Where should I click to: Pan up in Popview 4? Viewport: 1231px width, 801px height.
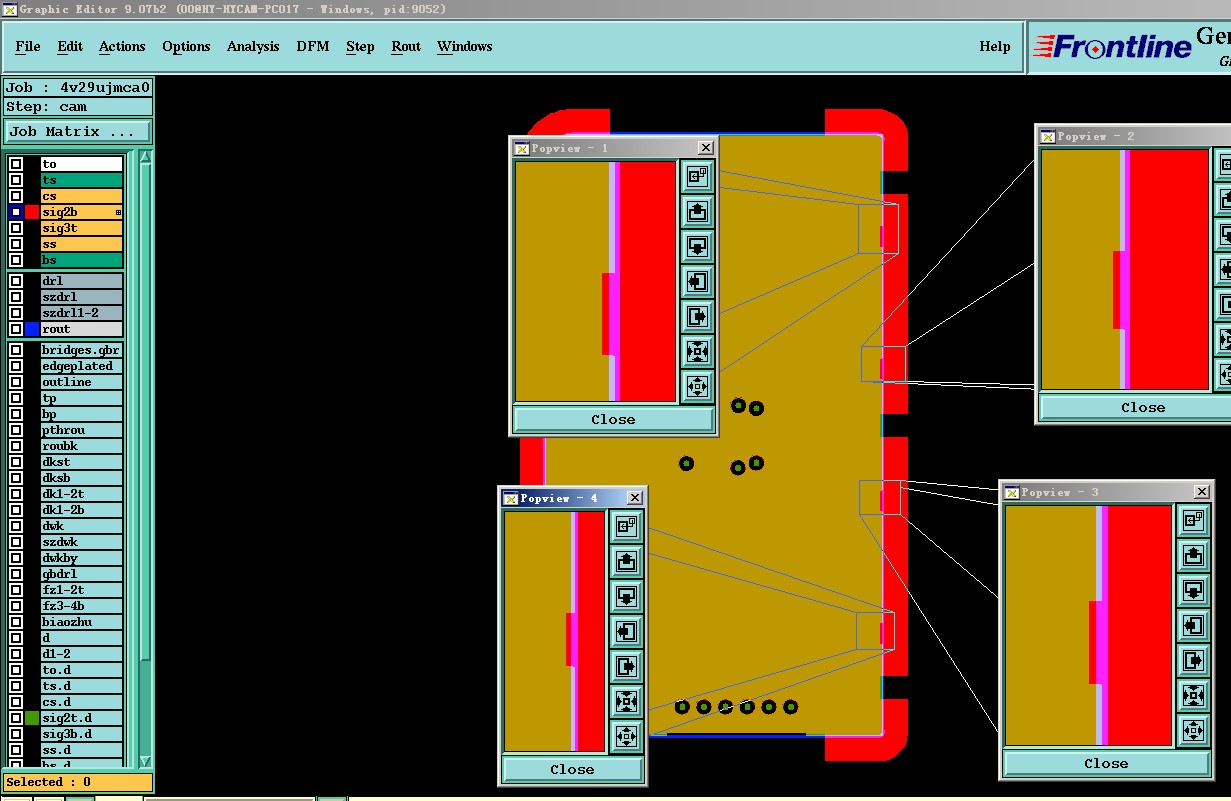(x=626, y=561)
